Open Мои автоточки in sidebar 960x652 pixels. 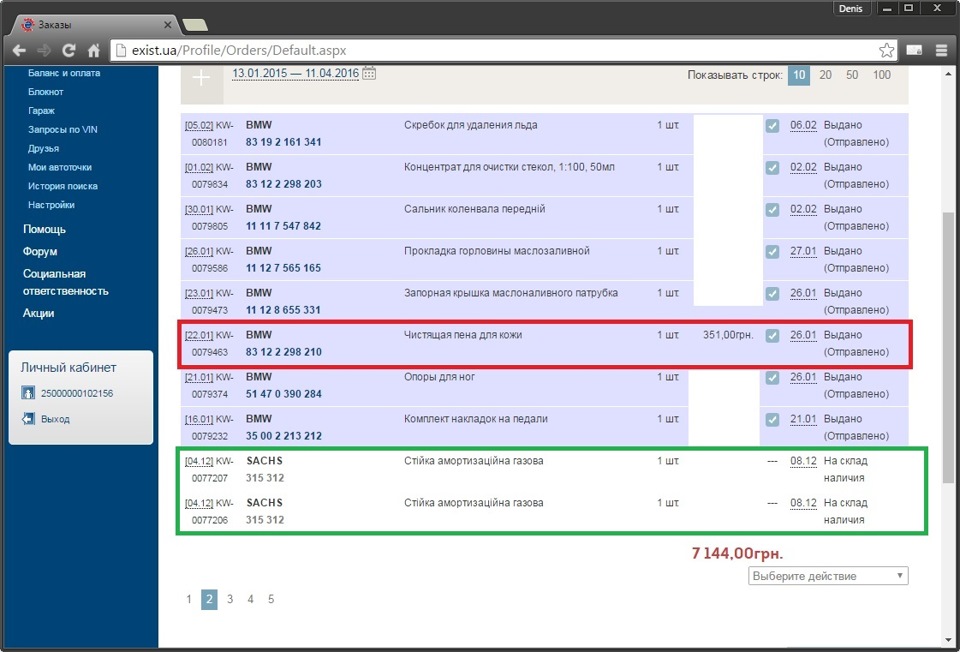60,167
